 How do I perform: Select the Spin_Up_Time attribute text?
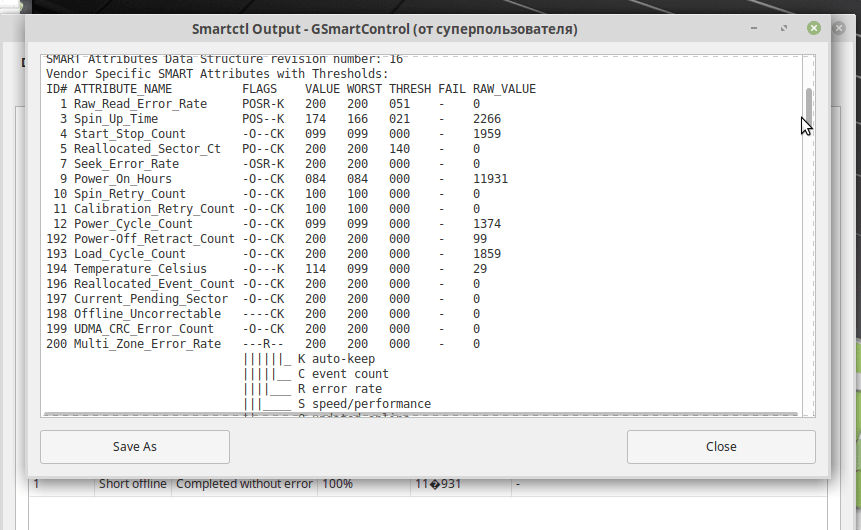point(116,119)
